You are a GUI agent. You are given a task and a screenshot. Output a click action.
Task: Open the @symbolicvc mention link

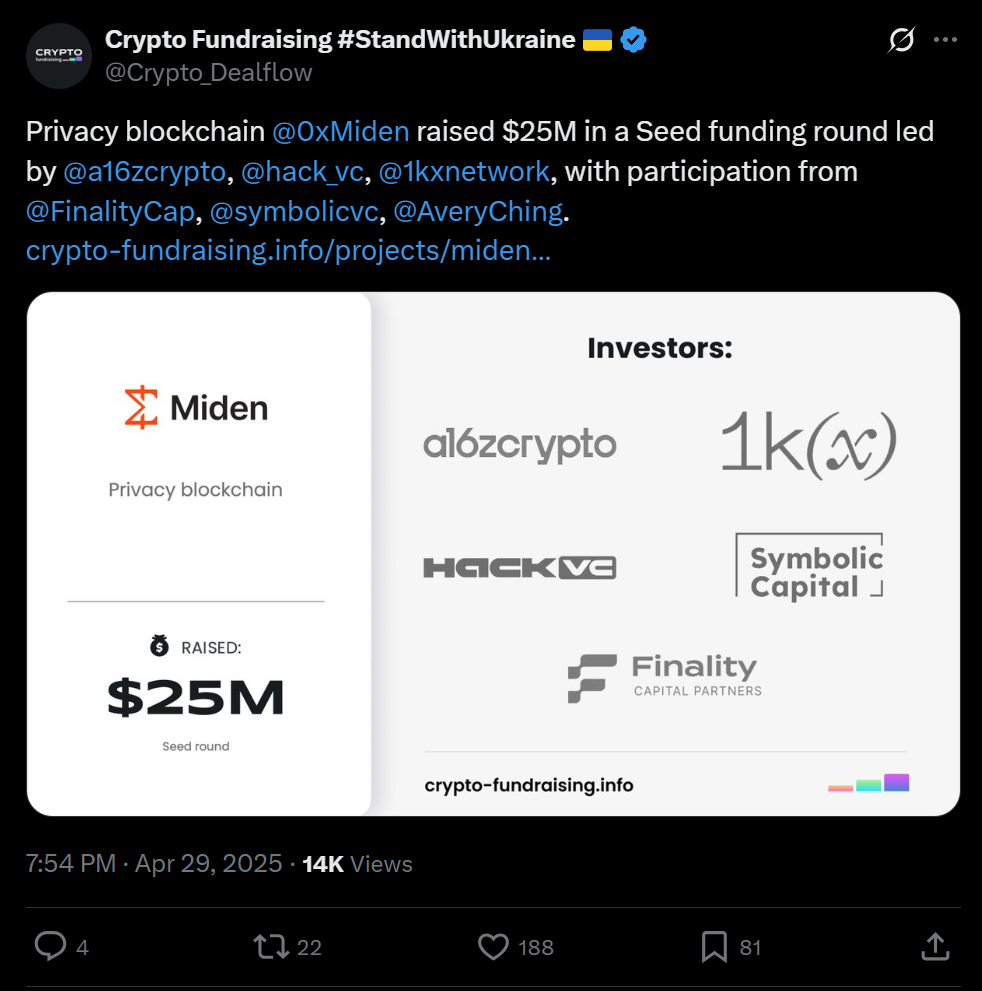tap(293, 211)
